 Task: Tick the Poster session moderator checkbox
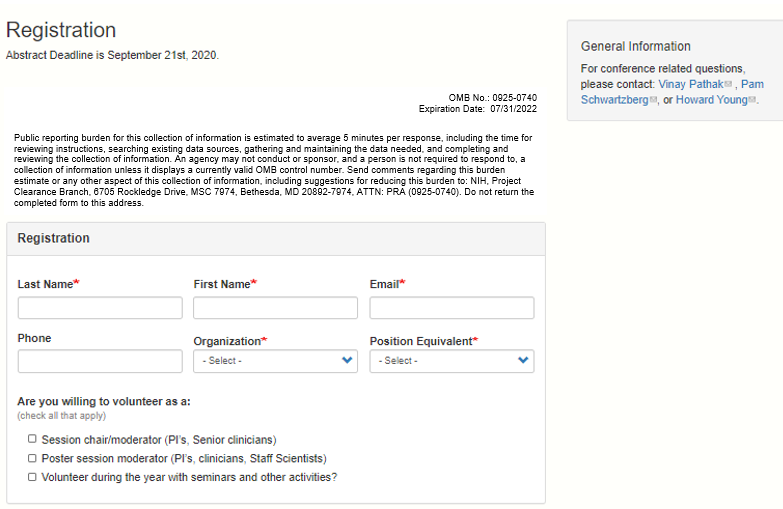[x=32, y=458]
